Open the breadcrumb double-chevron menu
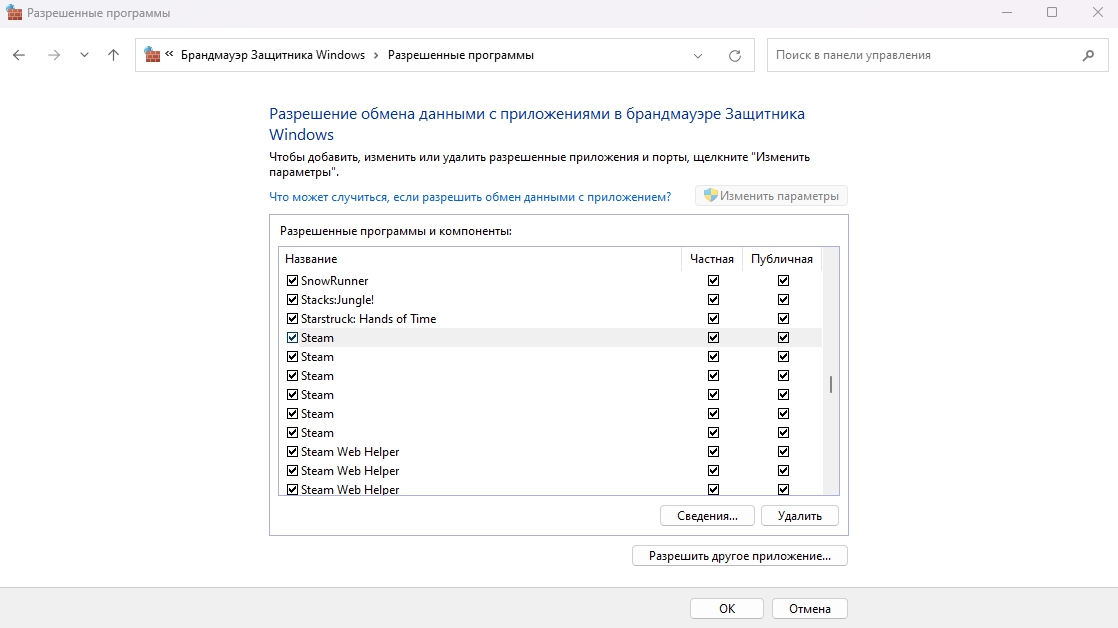 [169, 54]
